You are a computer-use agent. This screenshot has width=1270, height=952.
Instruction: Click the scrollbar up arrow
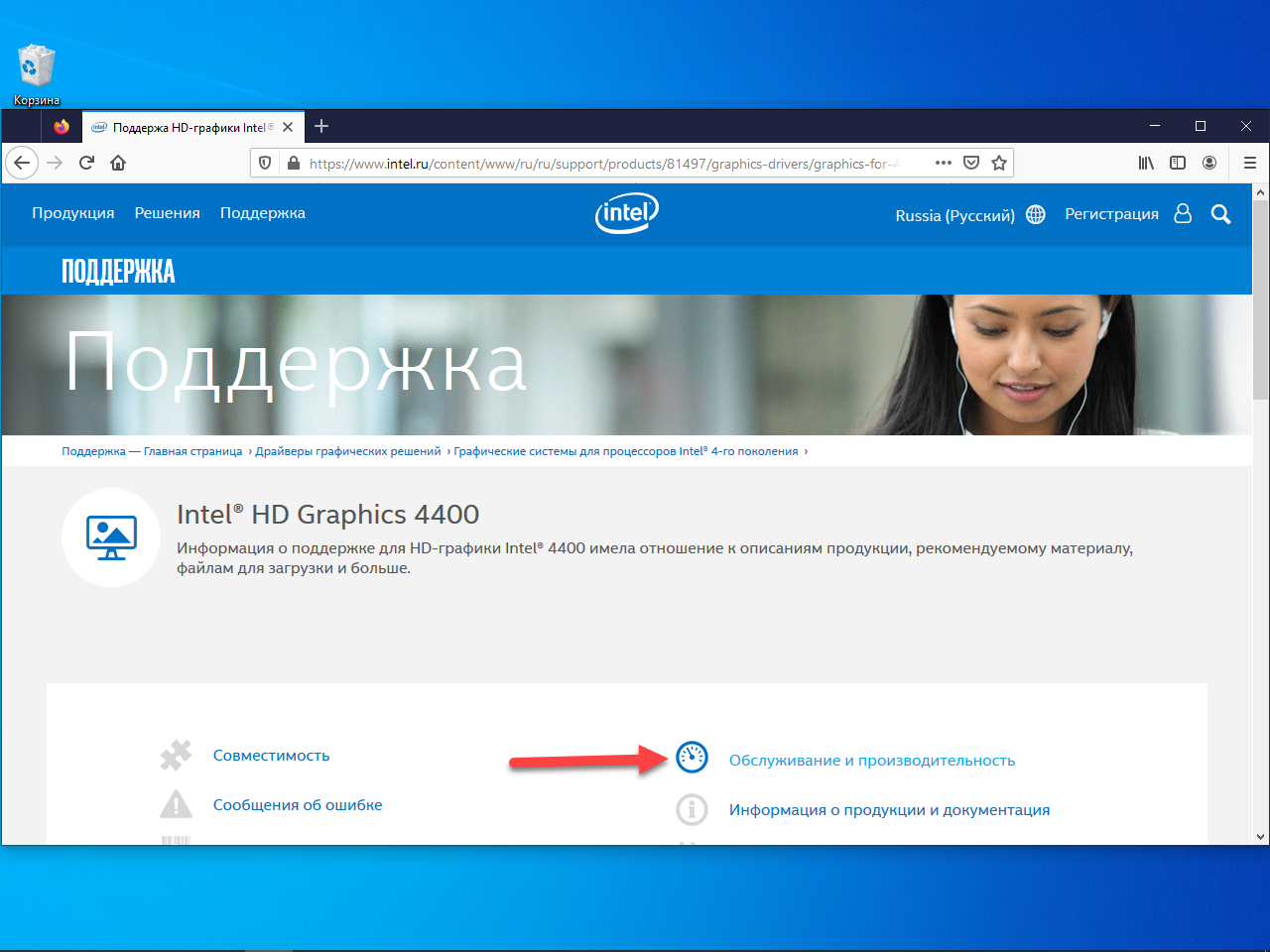pos(1261,191)
